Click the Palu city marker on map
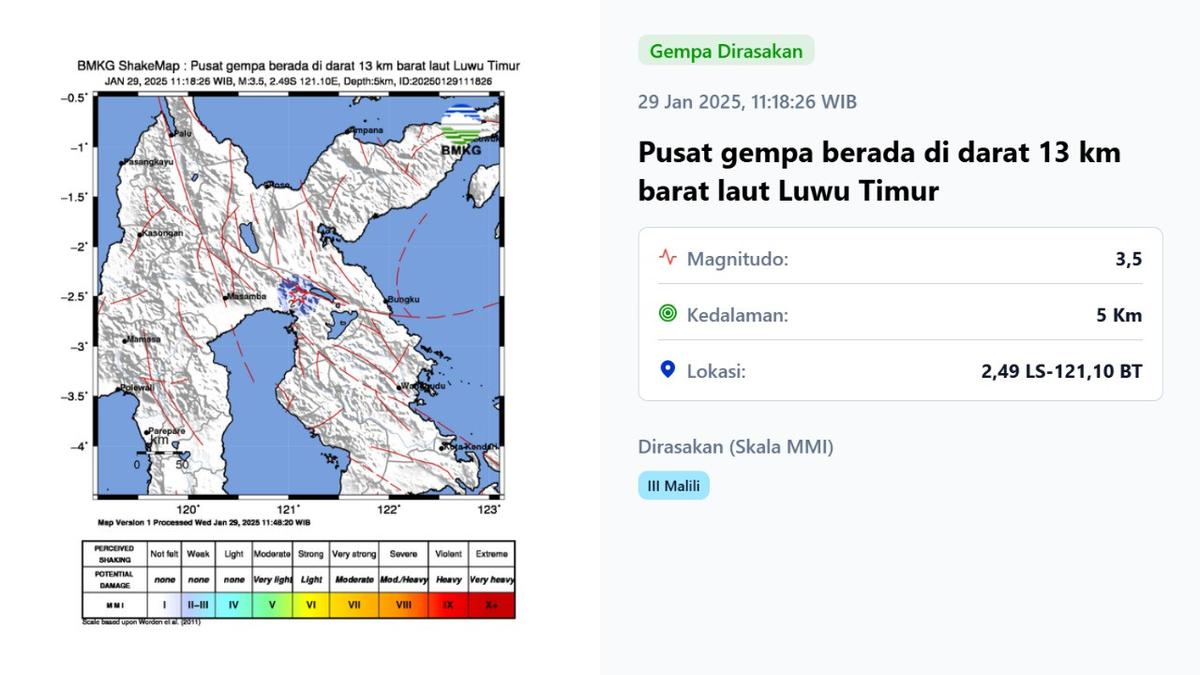The width and height of the screenshot is (1200, 675). [172, 133]
